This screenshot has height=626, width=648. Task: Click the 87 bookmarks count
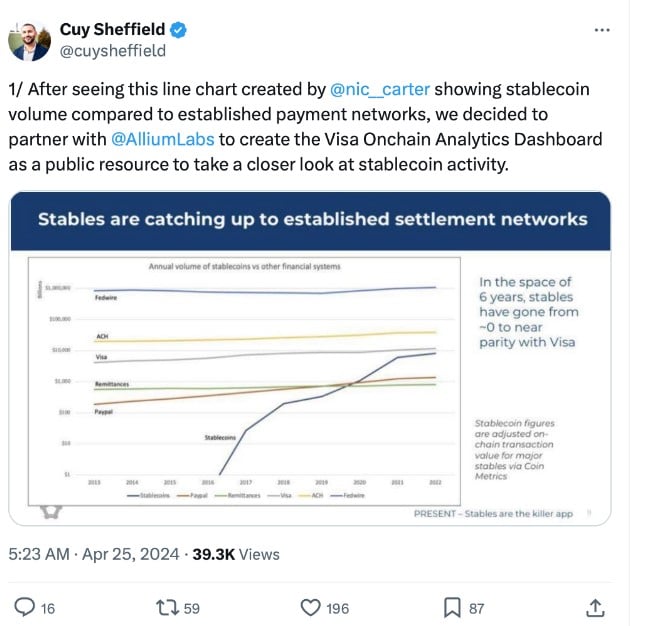tap(477, 608)
